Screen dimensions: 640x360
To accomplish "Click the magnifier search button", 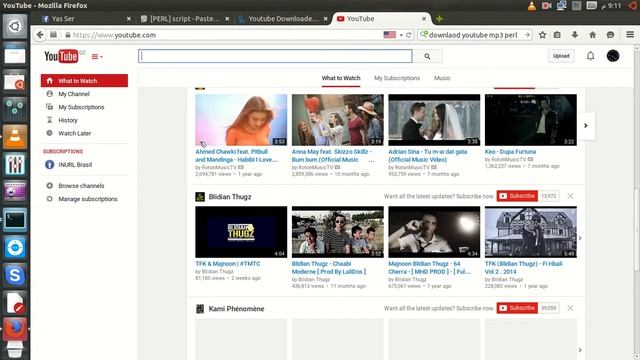I will (427, 56).
